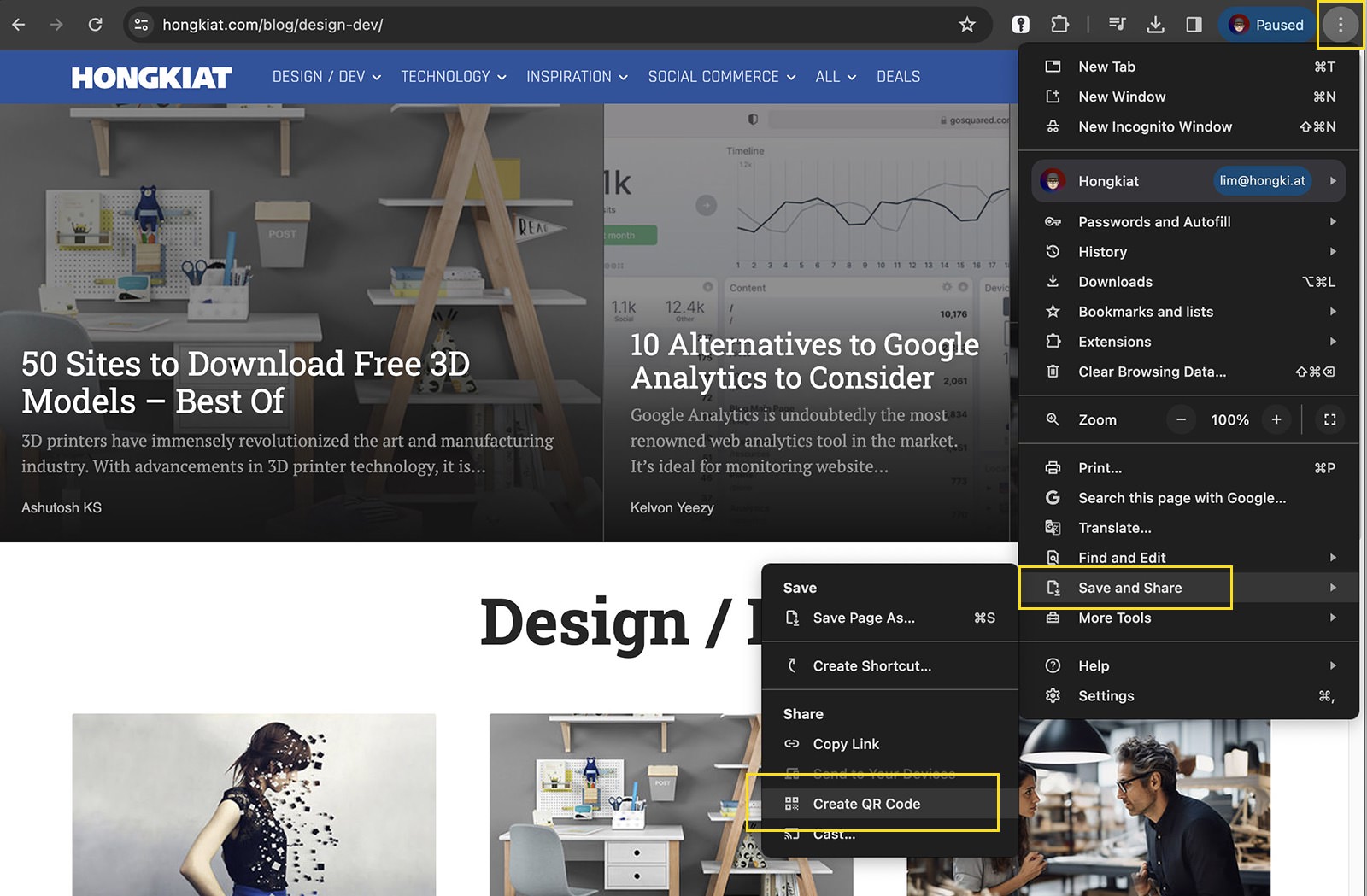Select Print in Chrome menu
Image resolution: width=1367 pixels, height=896 pixels.
(1188, 468)
